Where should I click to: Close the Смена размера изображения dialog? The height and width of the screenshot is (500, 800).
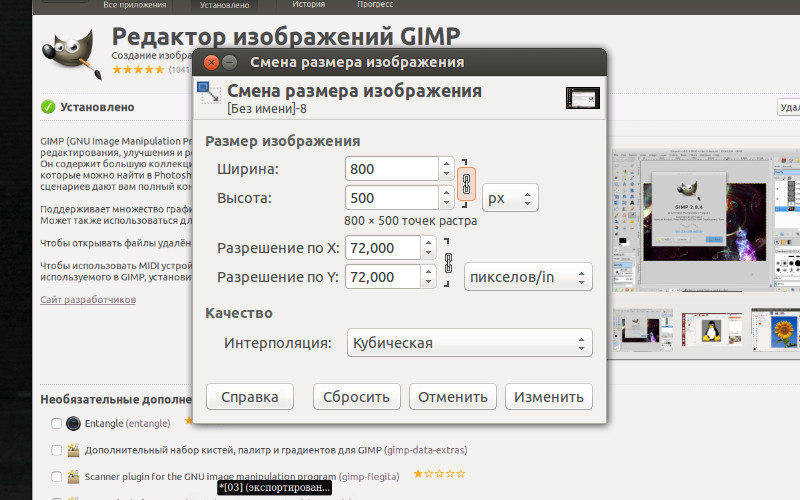[x=211, y=62]
